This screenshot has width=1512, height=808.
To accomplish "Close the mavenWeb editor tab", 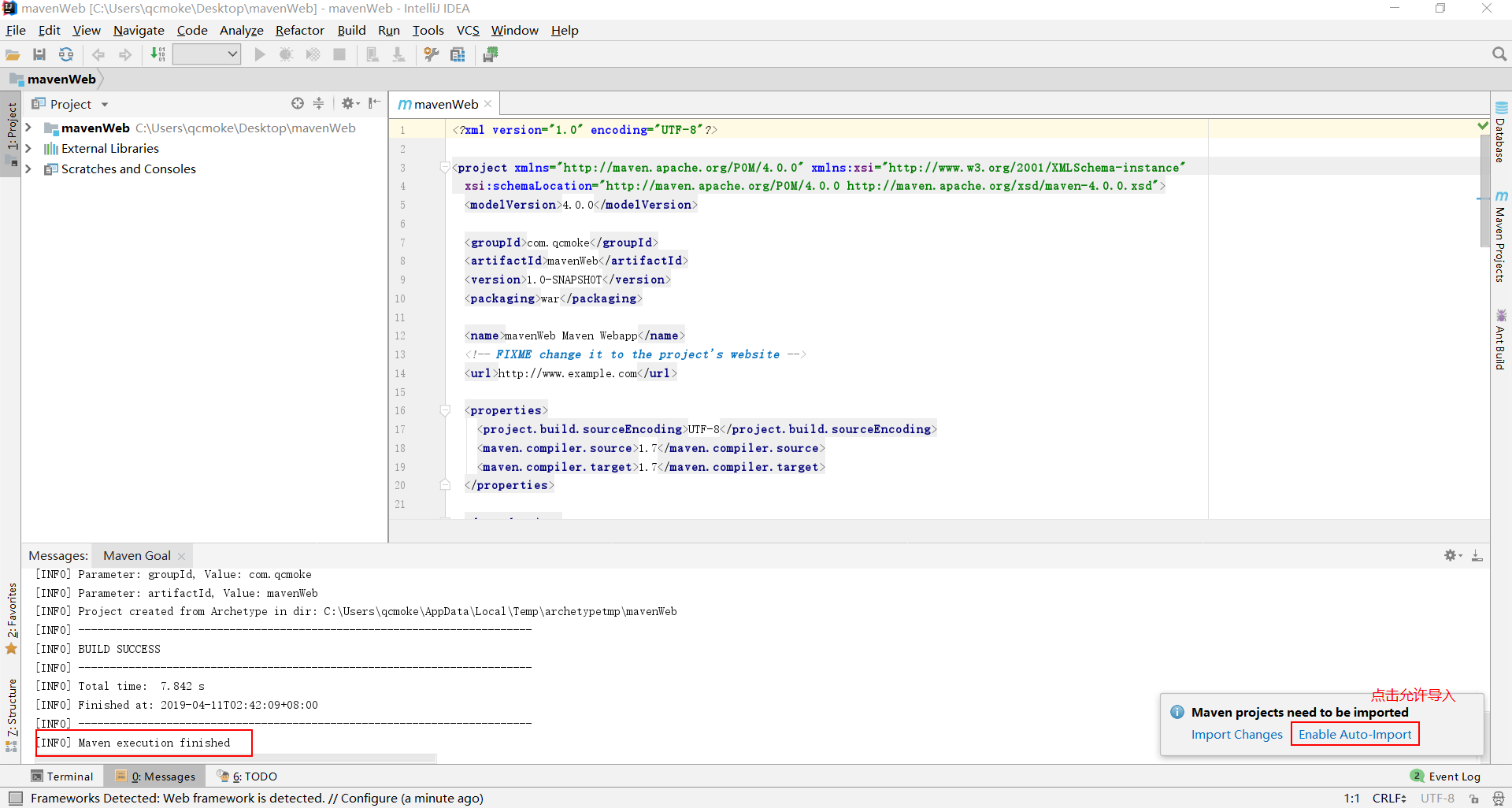I will (x=488, y=104).
